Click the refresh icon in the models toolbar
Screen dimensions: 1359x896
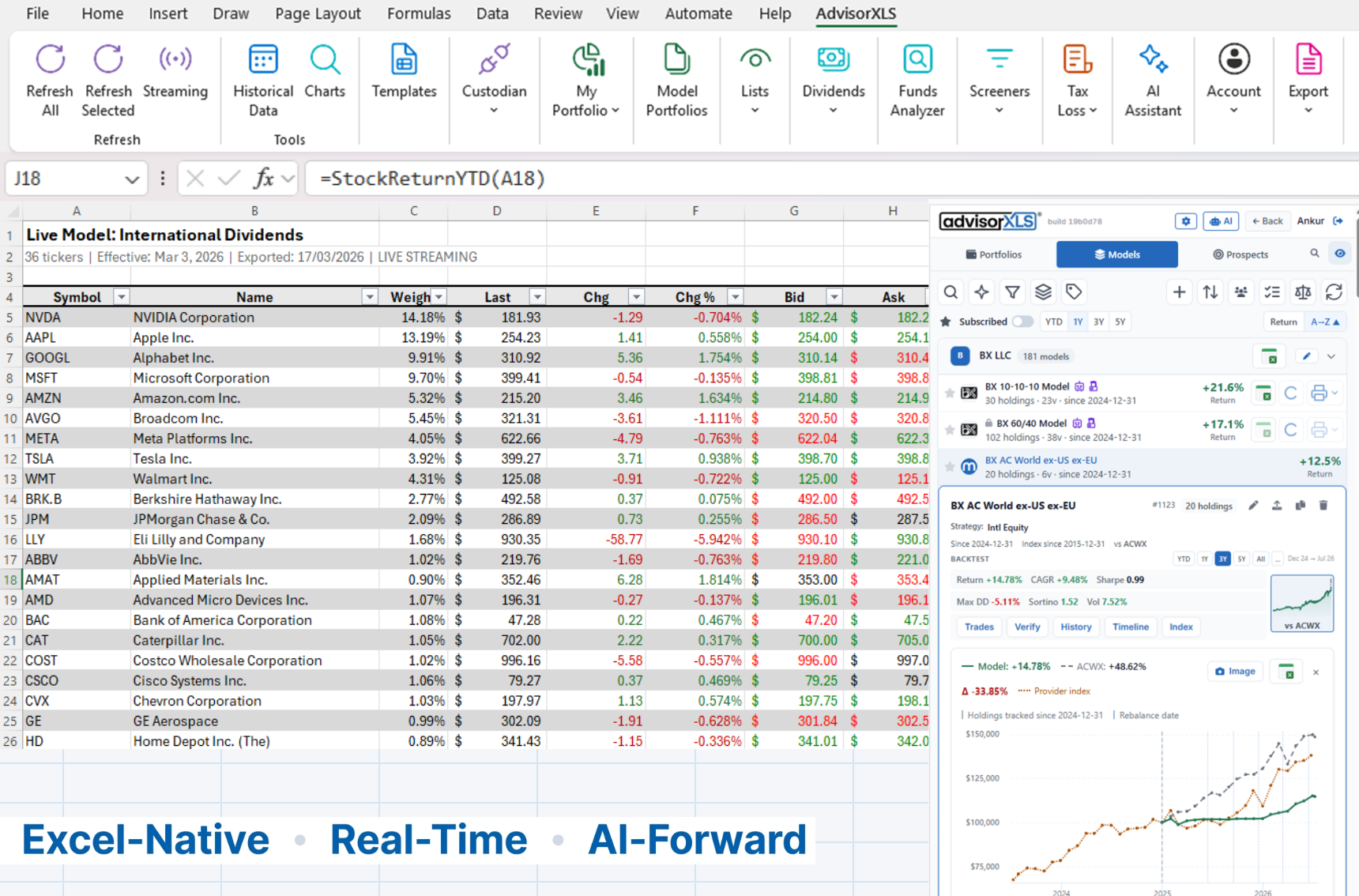1334,292
